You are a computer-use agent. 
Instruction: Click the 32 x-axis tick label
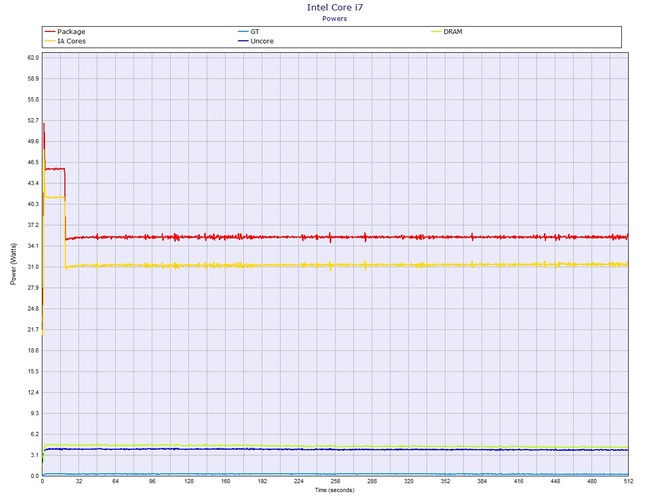(79, 481)
